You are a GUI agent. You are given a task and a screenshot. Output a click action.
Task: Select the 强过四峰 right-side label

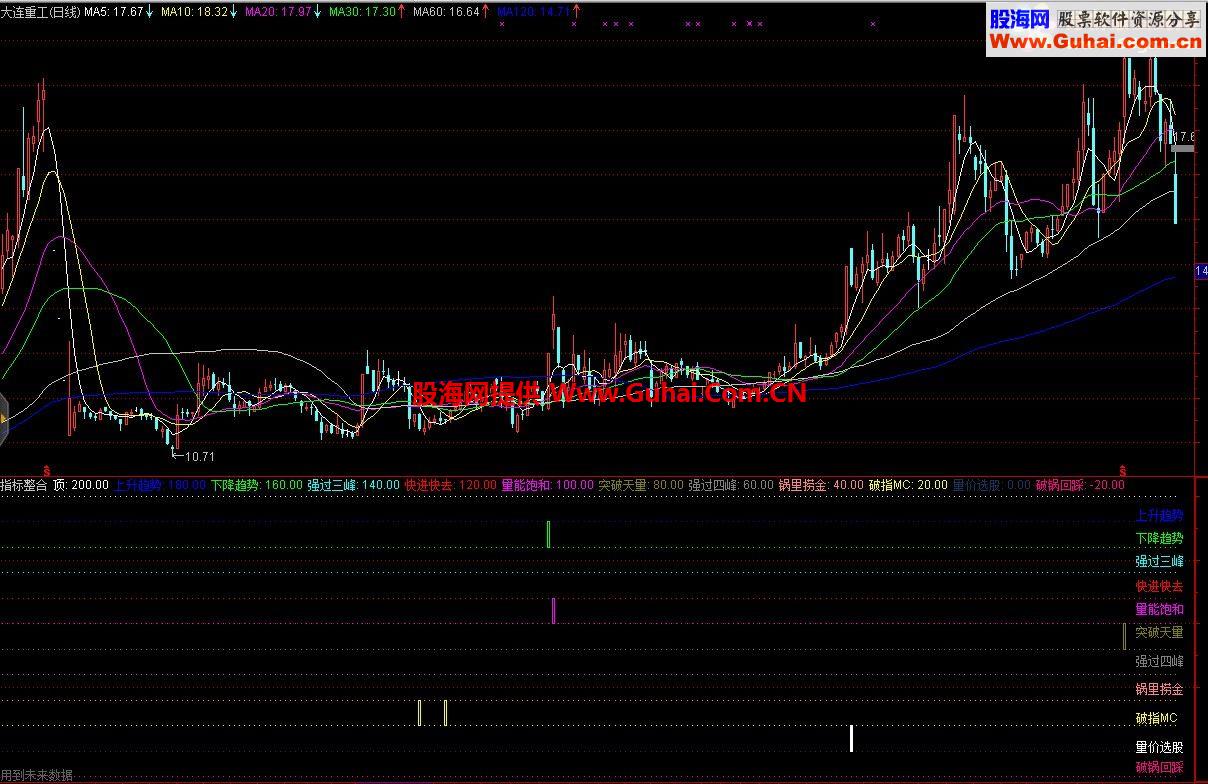point(1159,661)
